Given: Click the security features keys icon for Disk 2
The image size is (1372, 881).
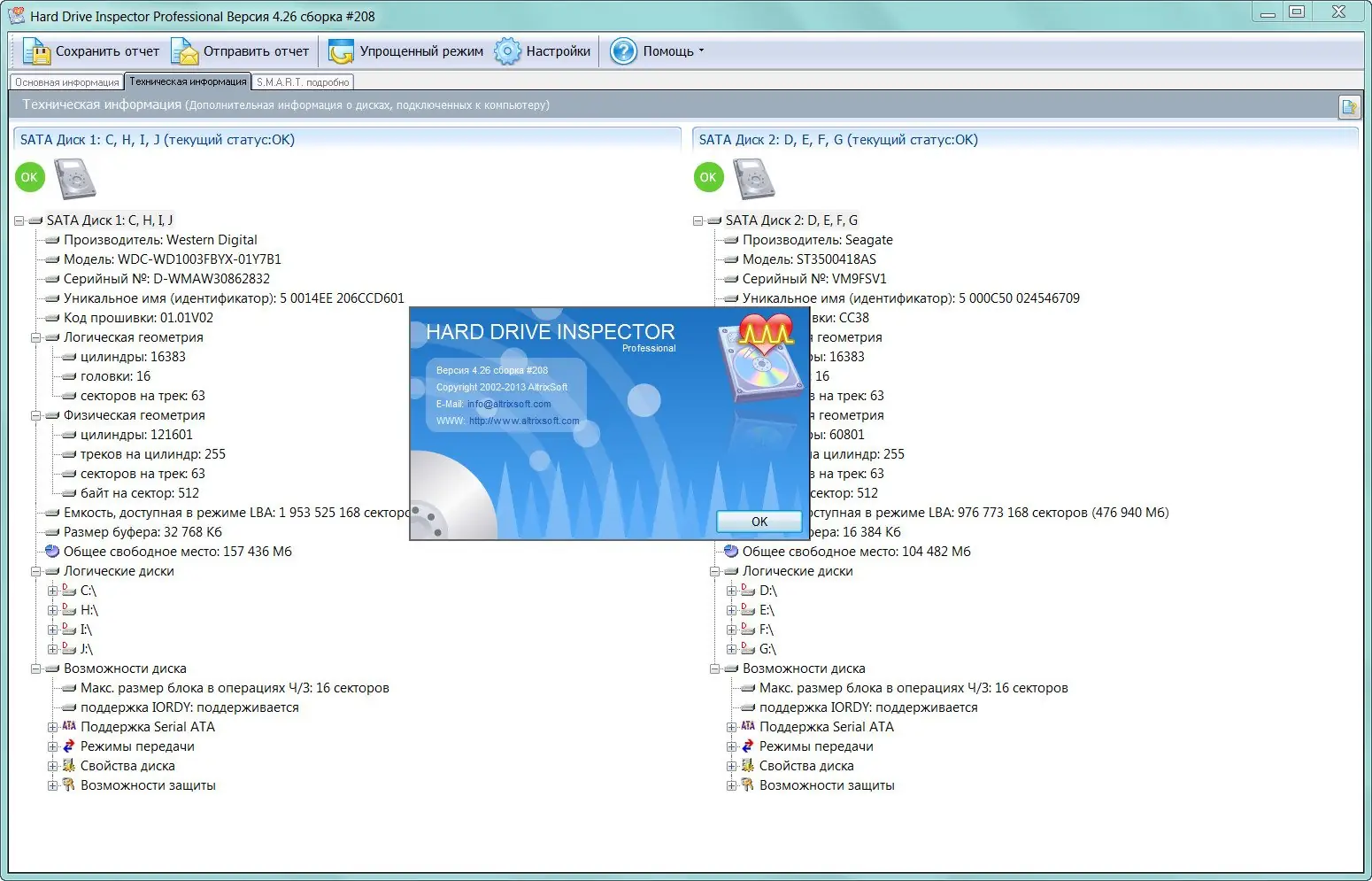Looking at the screenshot, I should [748, 785].
